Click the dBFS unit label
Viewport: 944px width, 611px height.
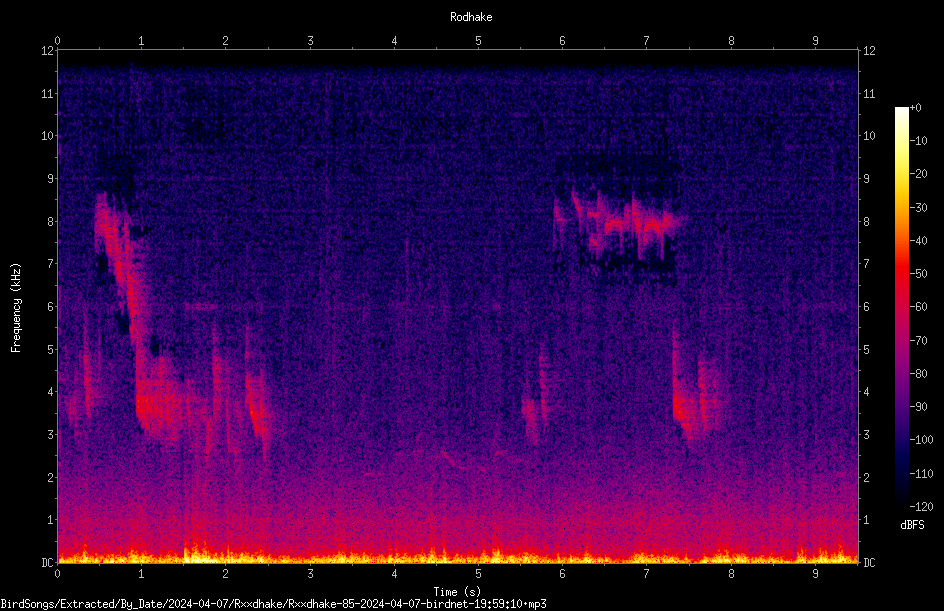coord(912,525)
